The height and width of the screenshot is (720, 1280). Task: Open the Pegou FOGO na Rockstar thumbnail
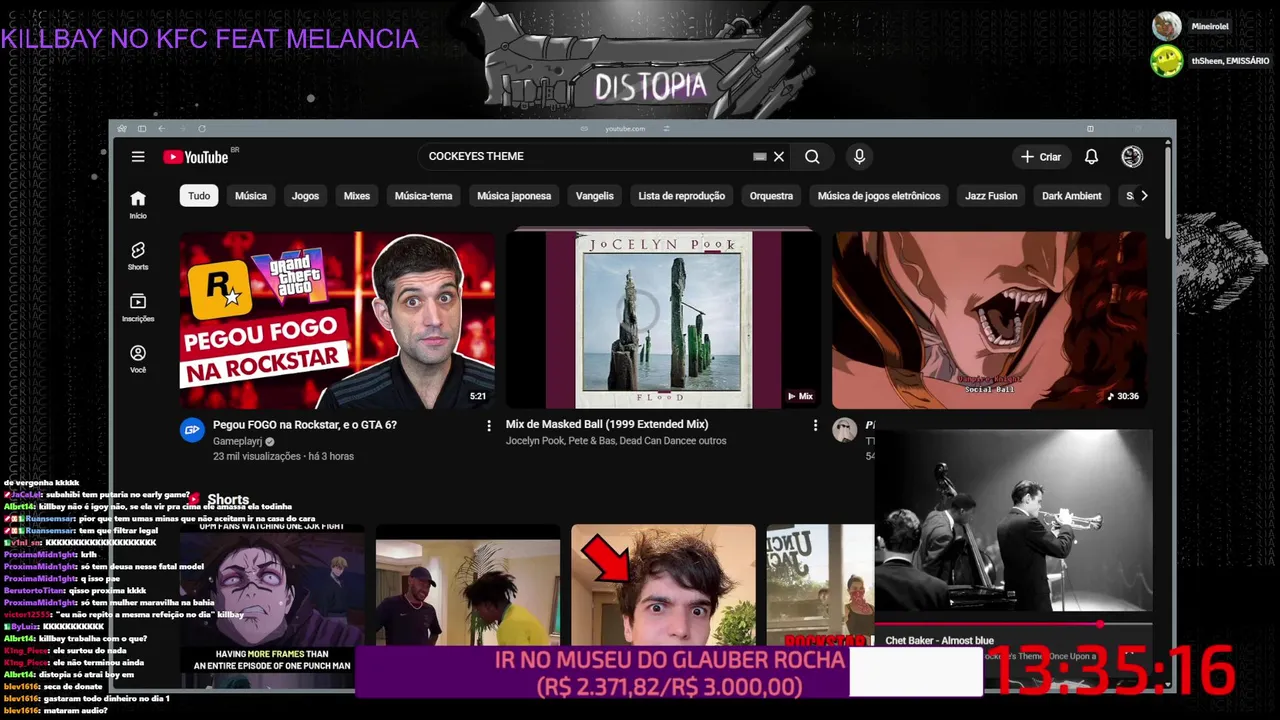[x=337, y=320]
